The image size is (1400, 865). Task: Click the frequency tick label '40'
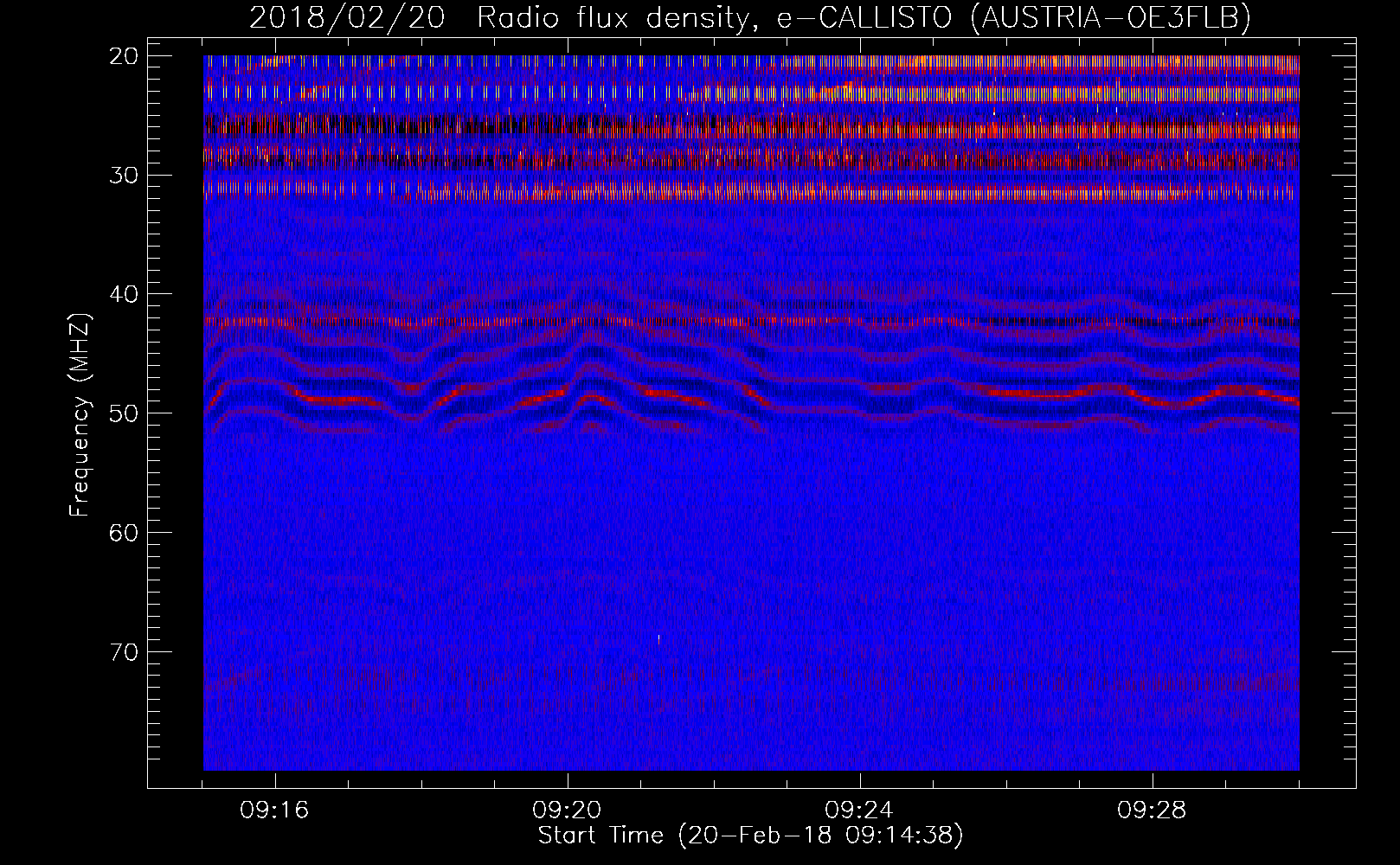click(x=125, y=294)
